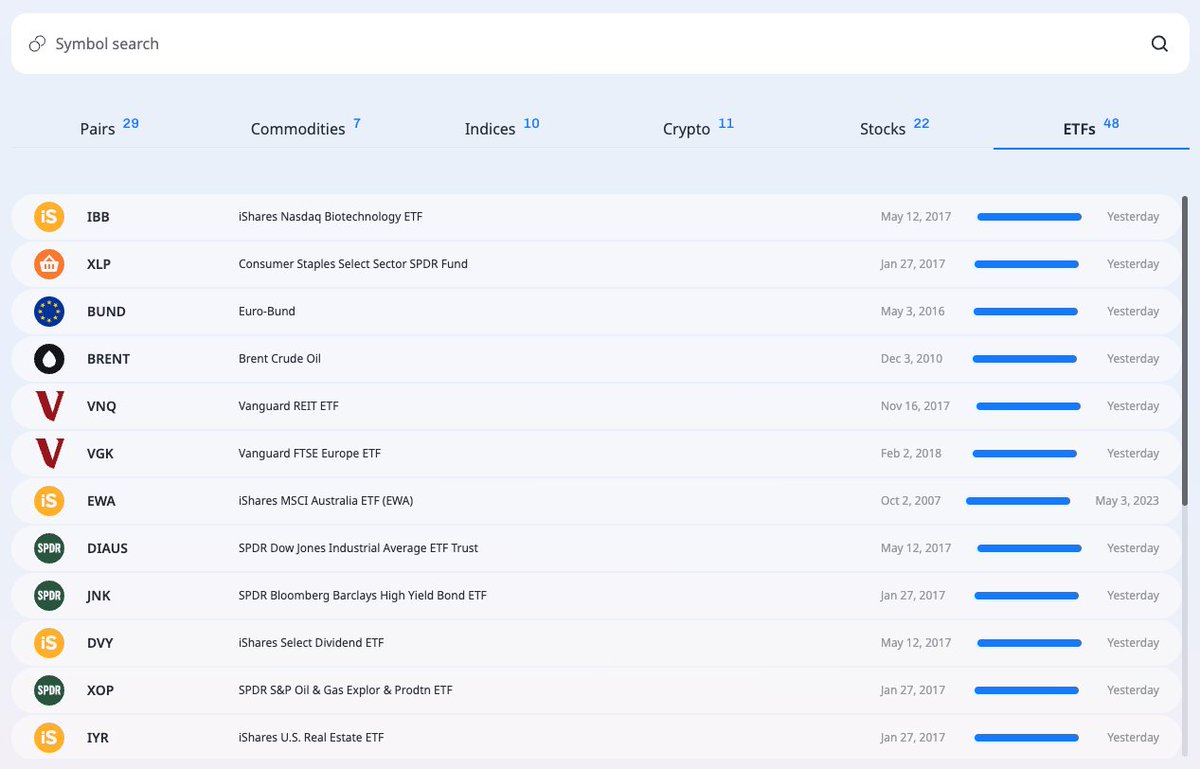Image resolution: width=1200 pixels, height=769 pixels.
Task: Click the "May 3, 2023" end date
Action: tap(1127, 501)
